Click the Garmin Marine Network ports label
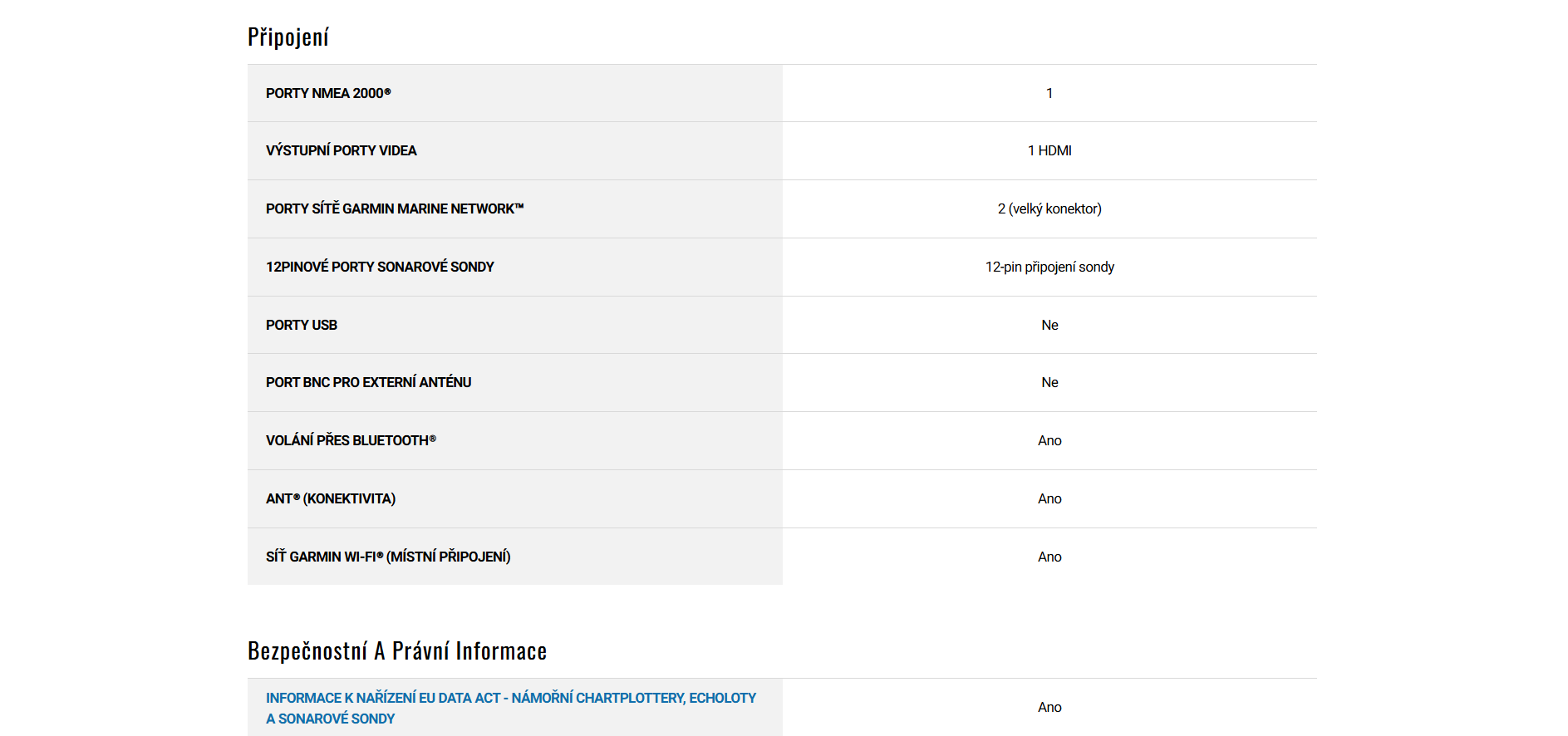 click(395, 209)
